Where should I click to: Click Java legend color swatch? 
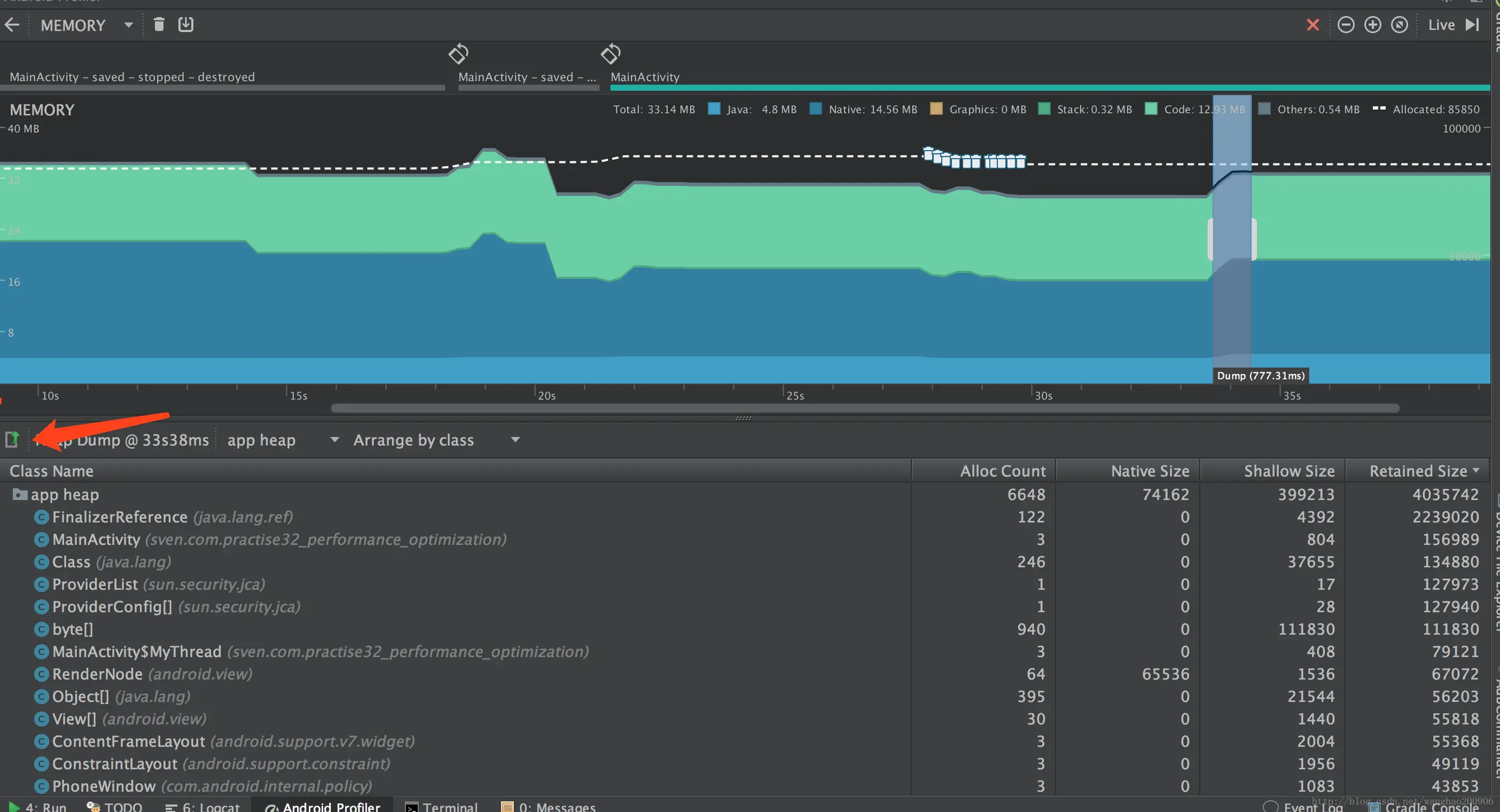coord(714,109)
